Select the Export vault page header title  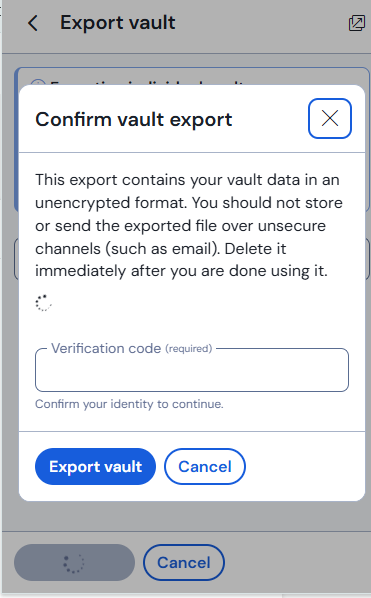(118, 23)
